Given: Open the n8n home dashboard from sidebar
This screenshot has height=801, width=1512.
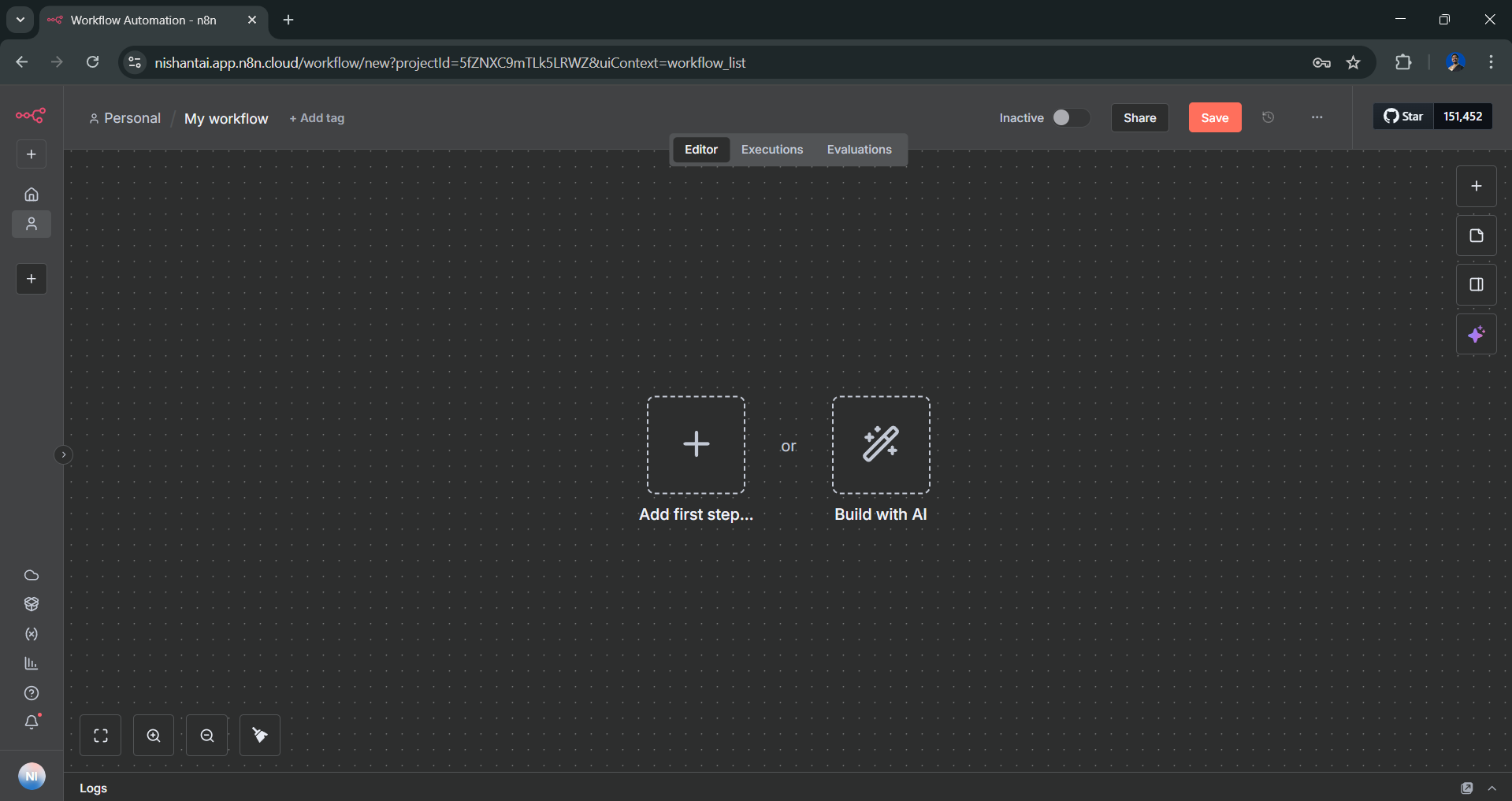Looking at the screenshot, I should 31,194.
